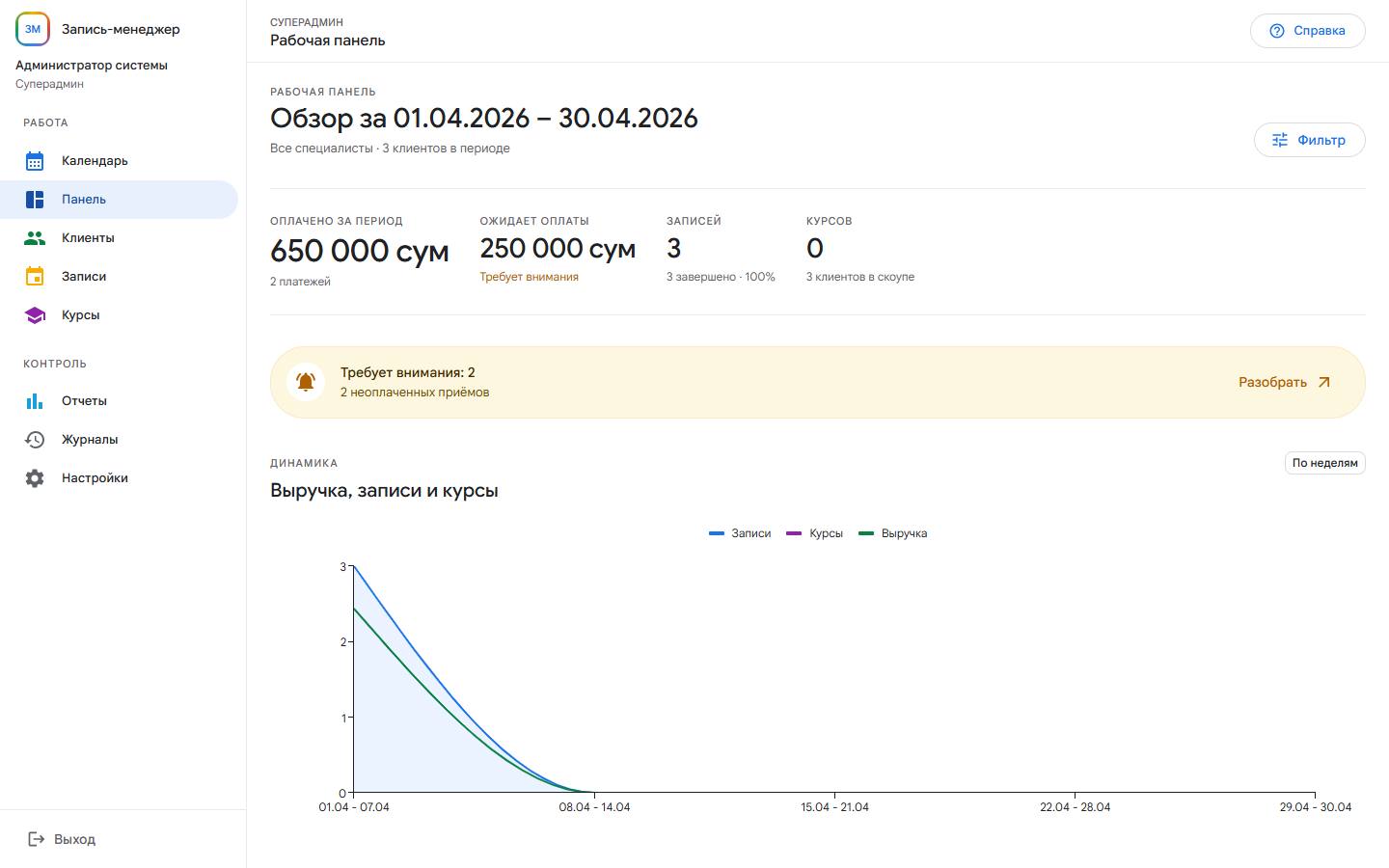Click the Выход logout icon

click(37, 839)
